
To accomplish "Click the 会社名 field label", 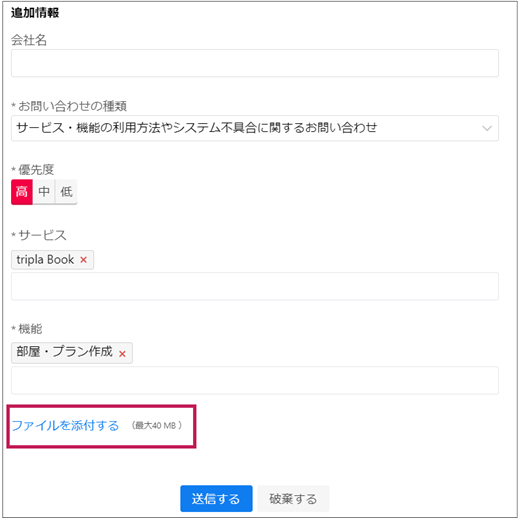I will click(x=29, y=40).
